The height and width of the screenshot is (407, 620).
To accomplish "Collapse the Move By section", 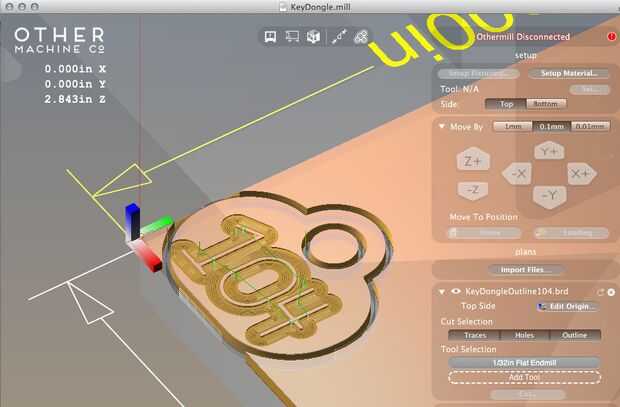I will pyautogui.click(x=442, y=127).
